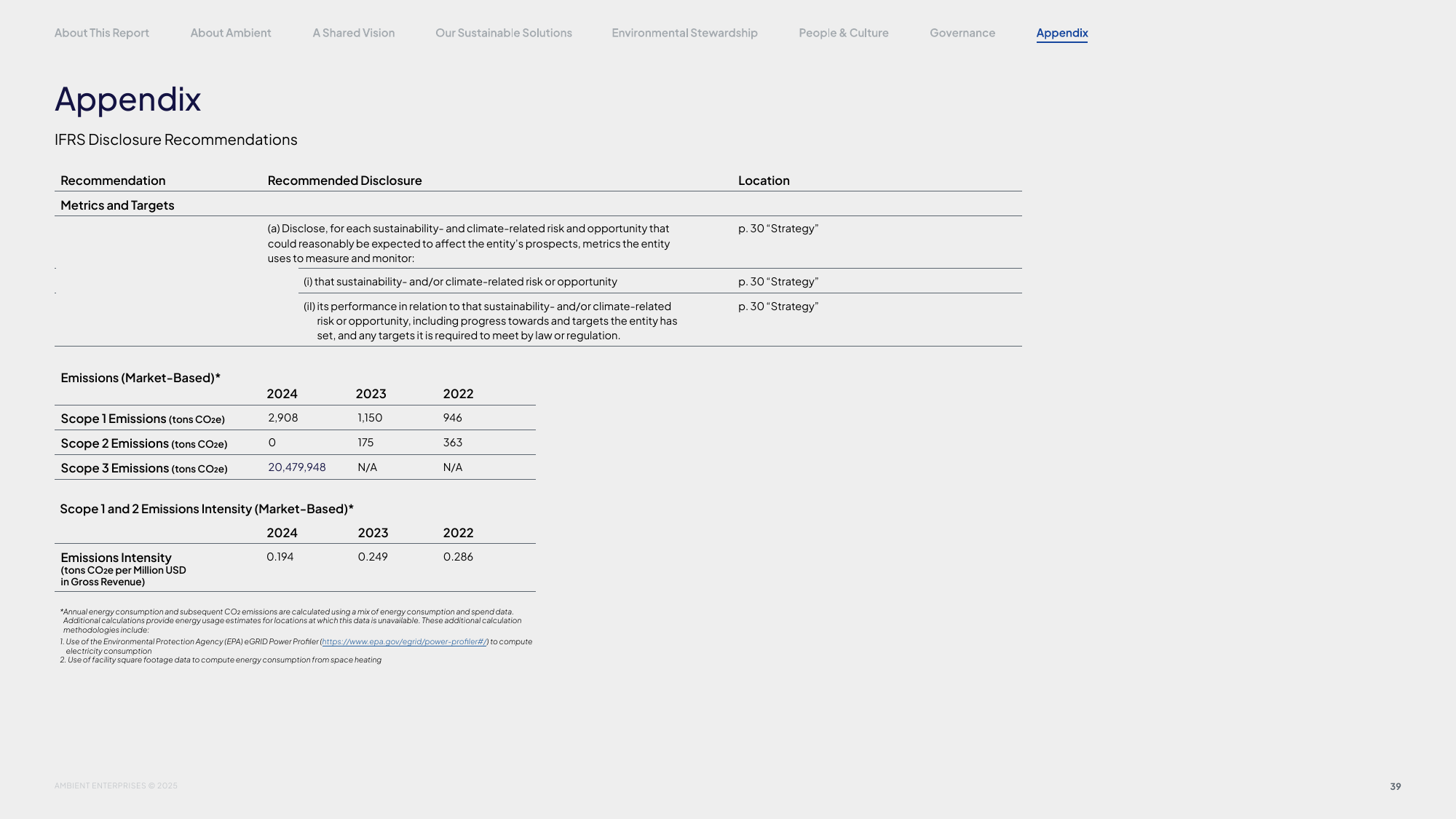This screenshot has height=819, width=1456.
Task: Click the Recommended Disclosure column header
Action: point(345,181)
